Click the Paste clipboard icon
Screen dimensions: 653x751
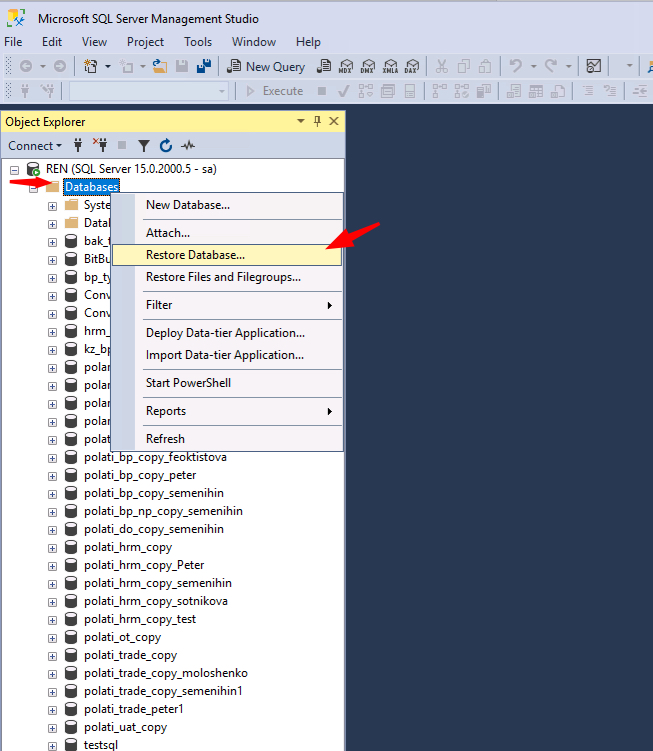(485, 66)
